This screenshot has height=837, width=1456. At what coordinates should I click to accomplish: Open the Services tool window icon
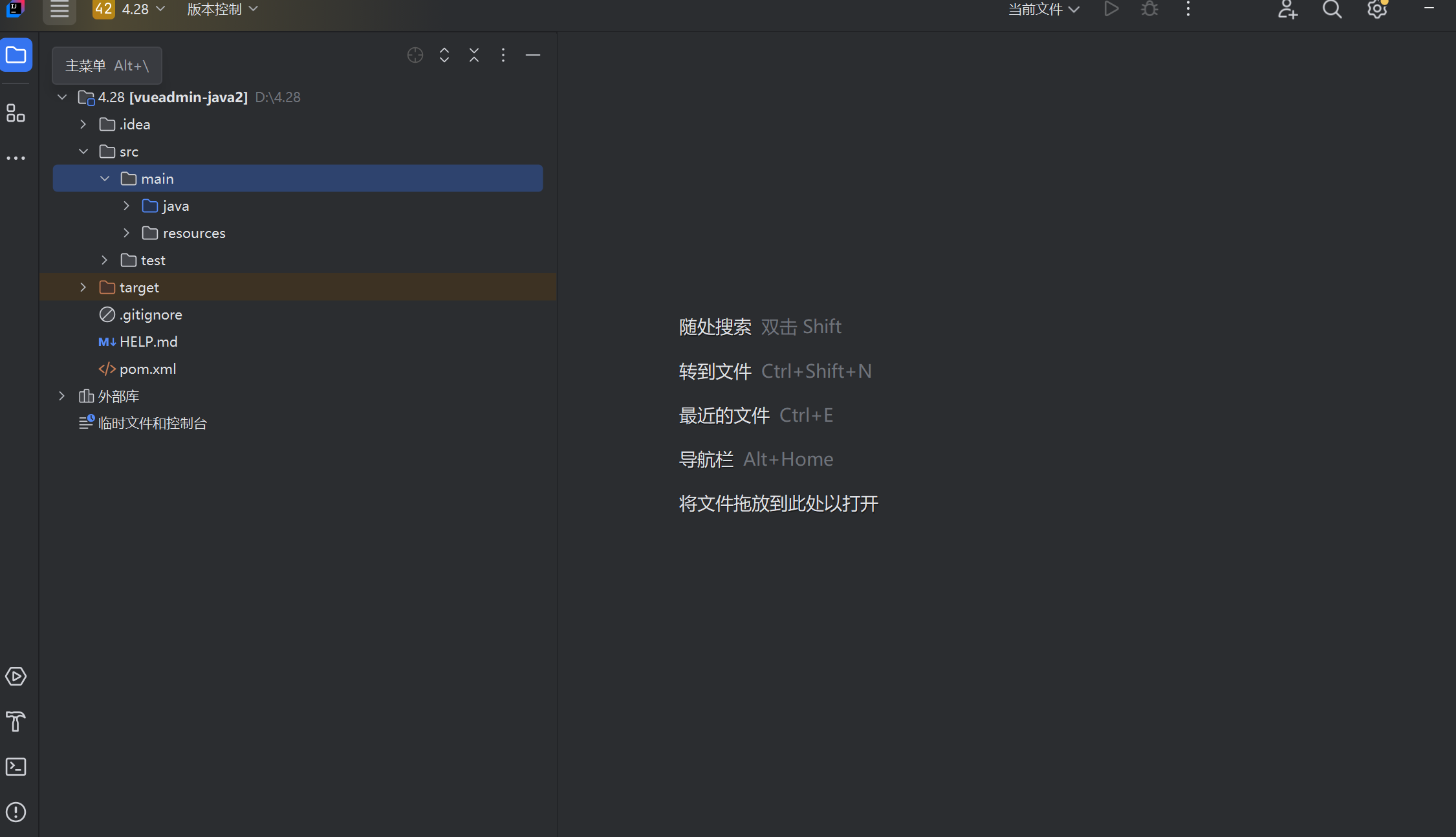pyautogui.click(x=16, y=677)
